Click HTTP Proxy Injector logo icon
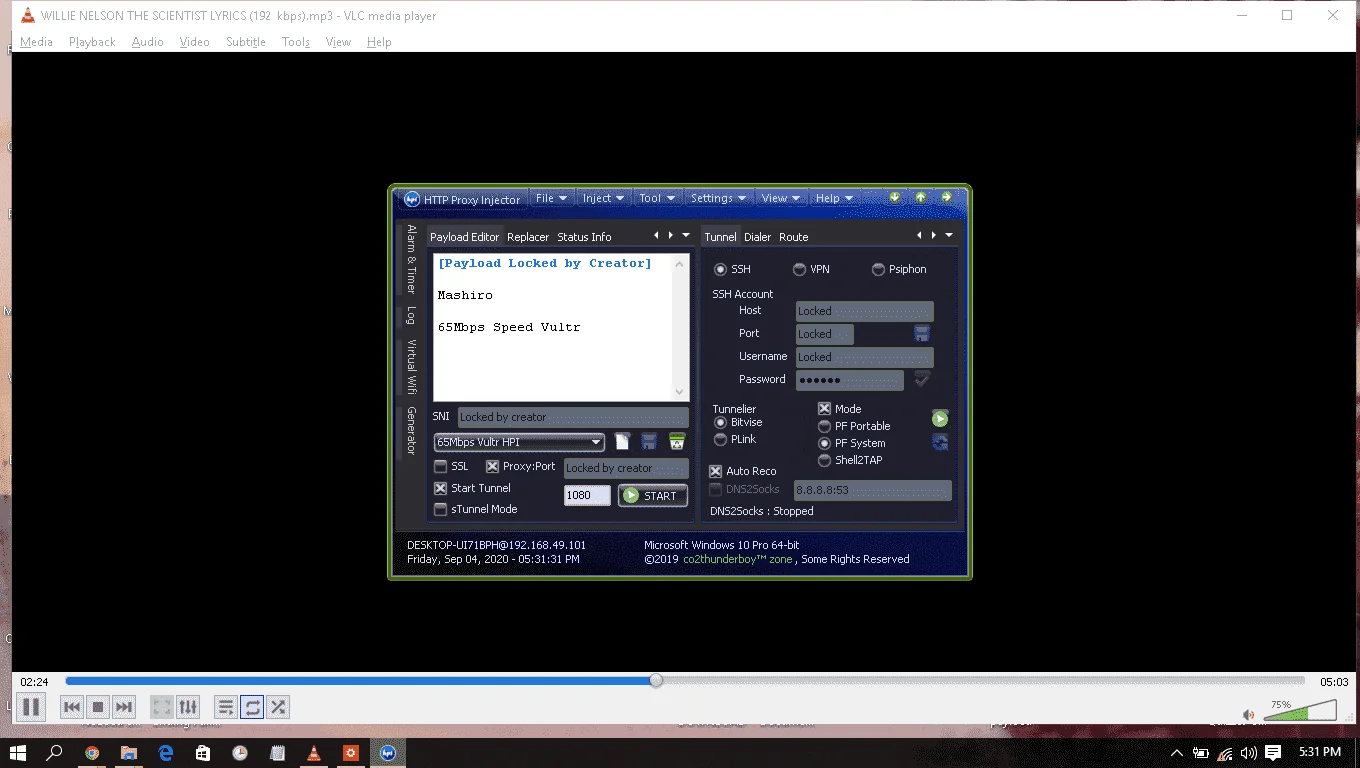 411,199
